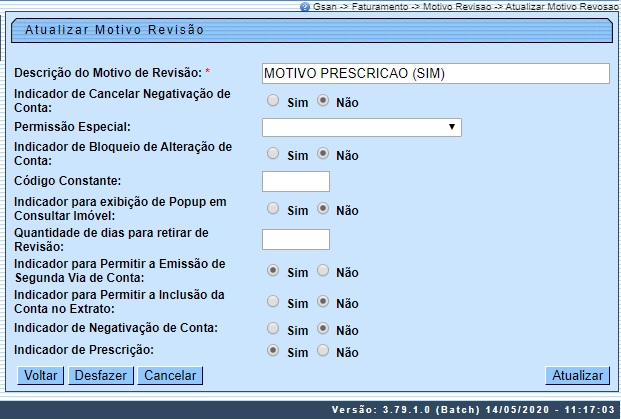Select Não for Inclusão da Conta no Extrato

tap(323, 302)
